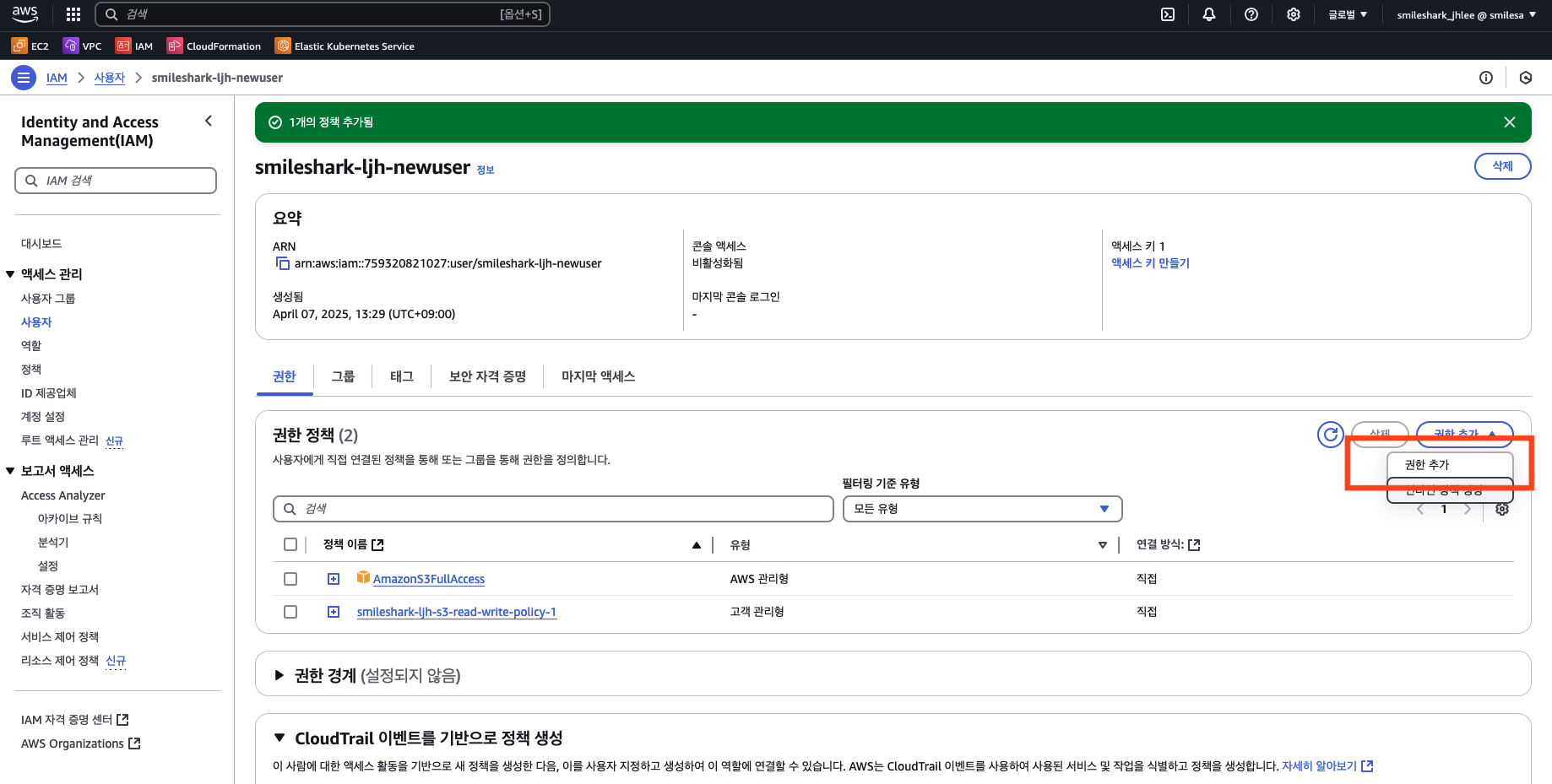Screen dimensions: 1552x784
Task: Click the 액세스 키 만들기 link
Action: [1150, 263]
